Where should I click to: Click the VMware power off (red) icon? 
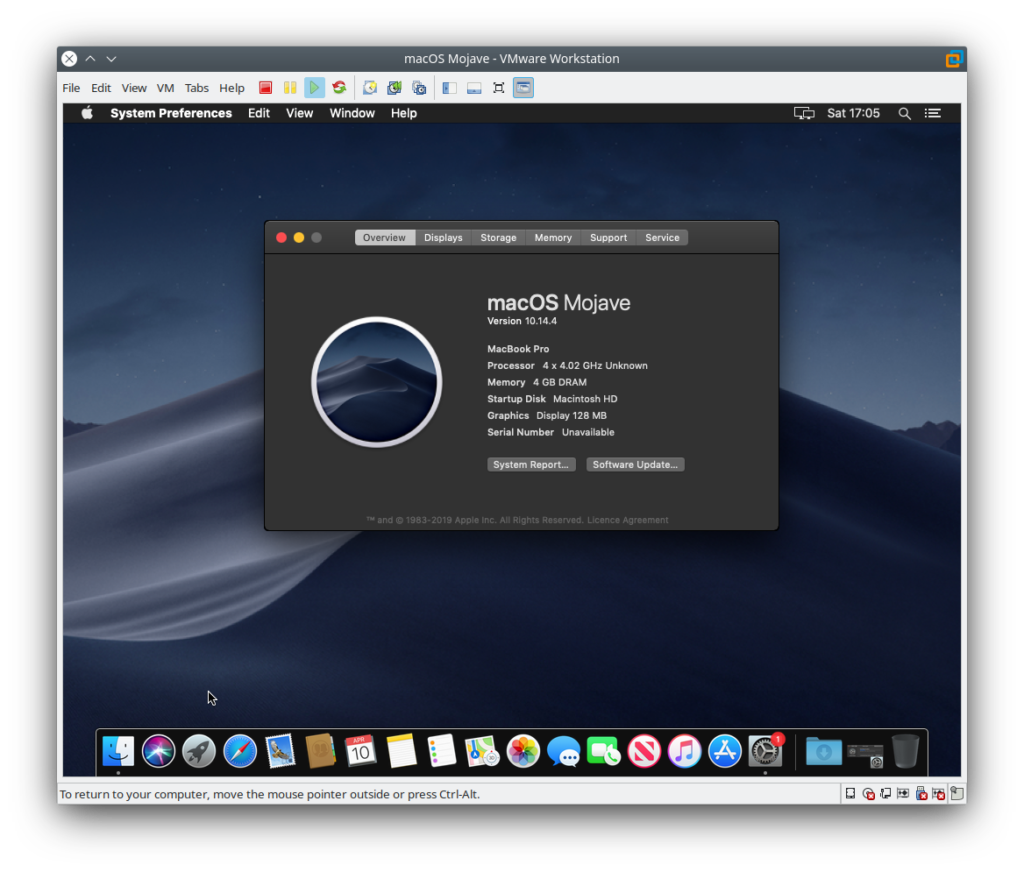(265, 88)
